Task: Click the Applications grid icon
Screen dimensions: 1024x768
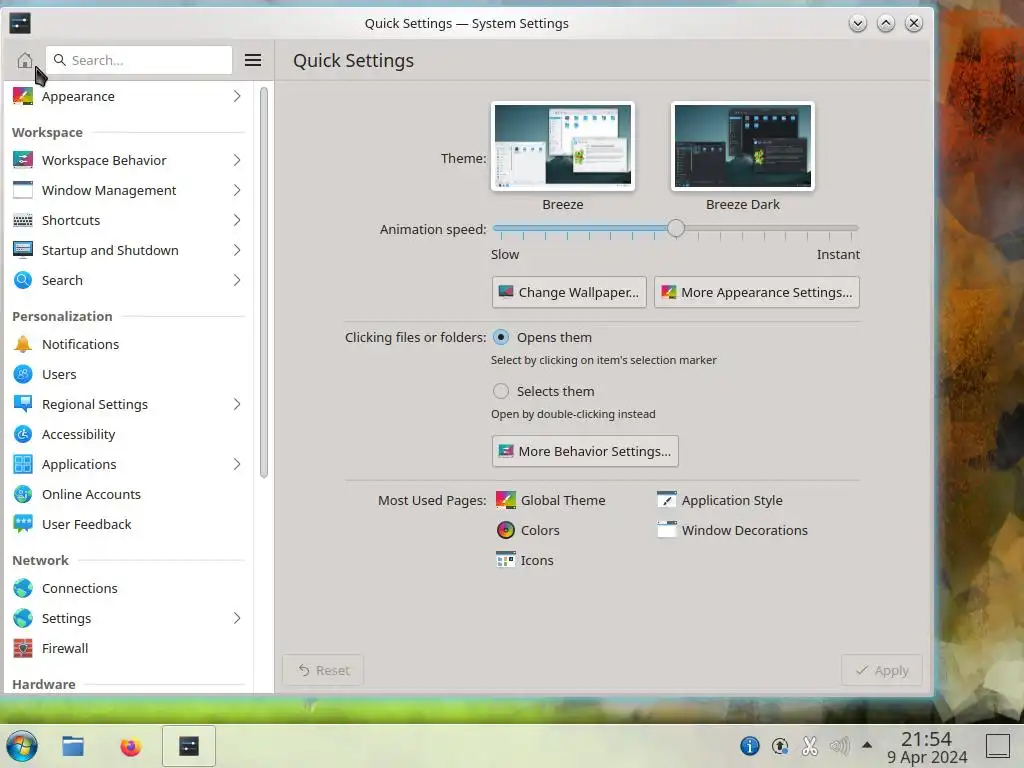Action: click(x=23, y=464)
